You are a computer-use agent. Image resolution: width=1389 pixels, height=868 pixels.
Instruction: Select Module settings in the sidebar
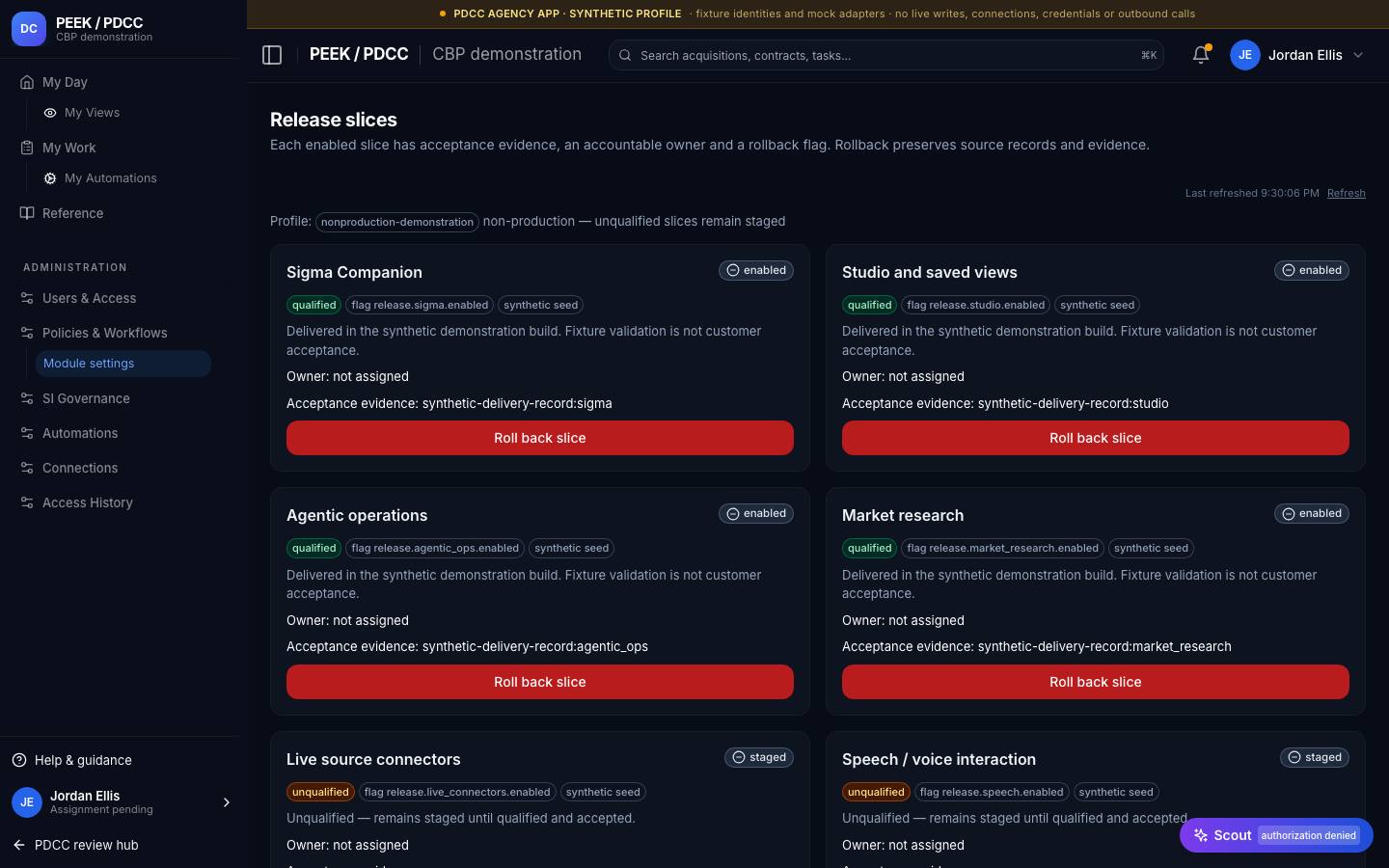pyautogui.click(x=123, y=364)
